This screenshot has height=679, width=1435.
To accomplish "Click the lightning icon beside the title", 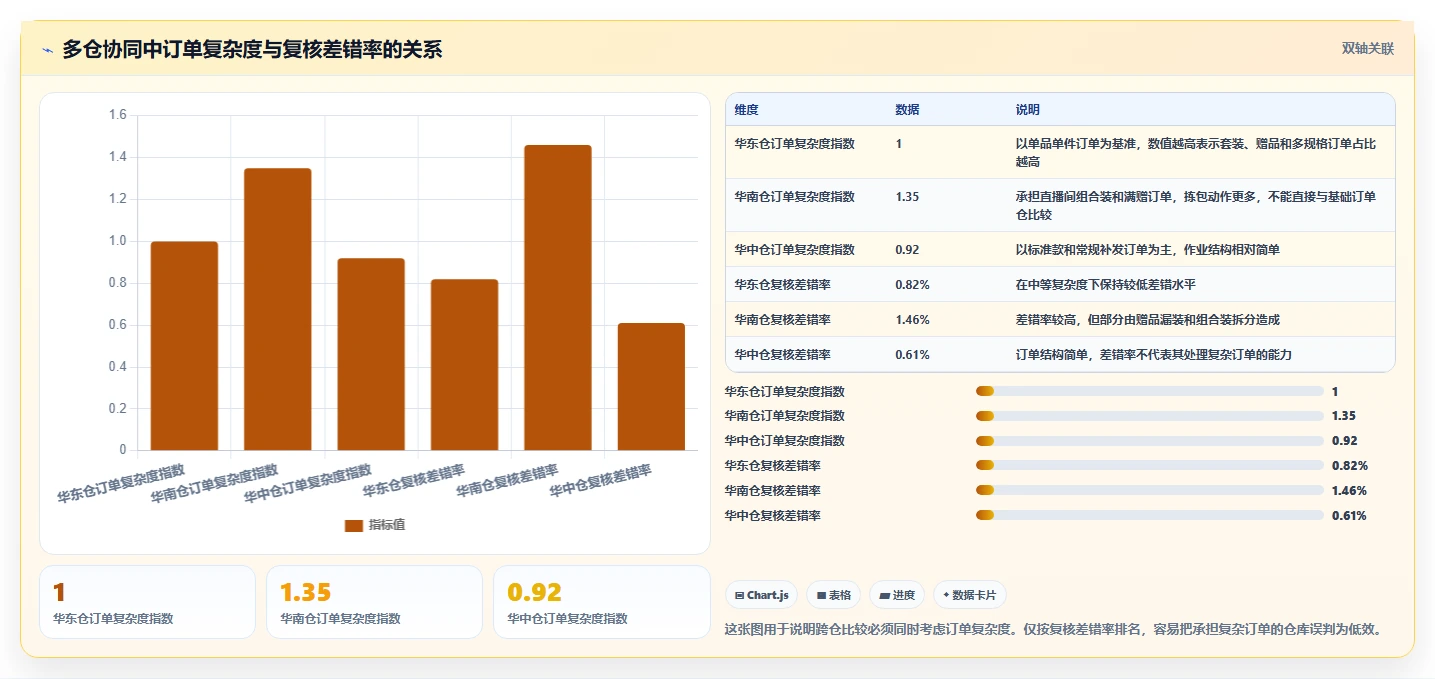I will point(47,50).
